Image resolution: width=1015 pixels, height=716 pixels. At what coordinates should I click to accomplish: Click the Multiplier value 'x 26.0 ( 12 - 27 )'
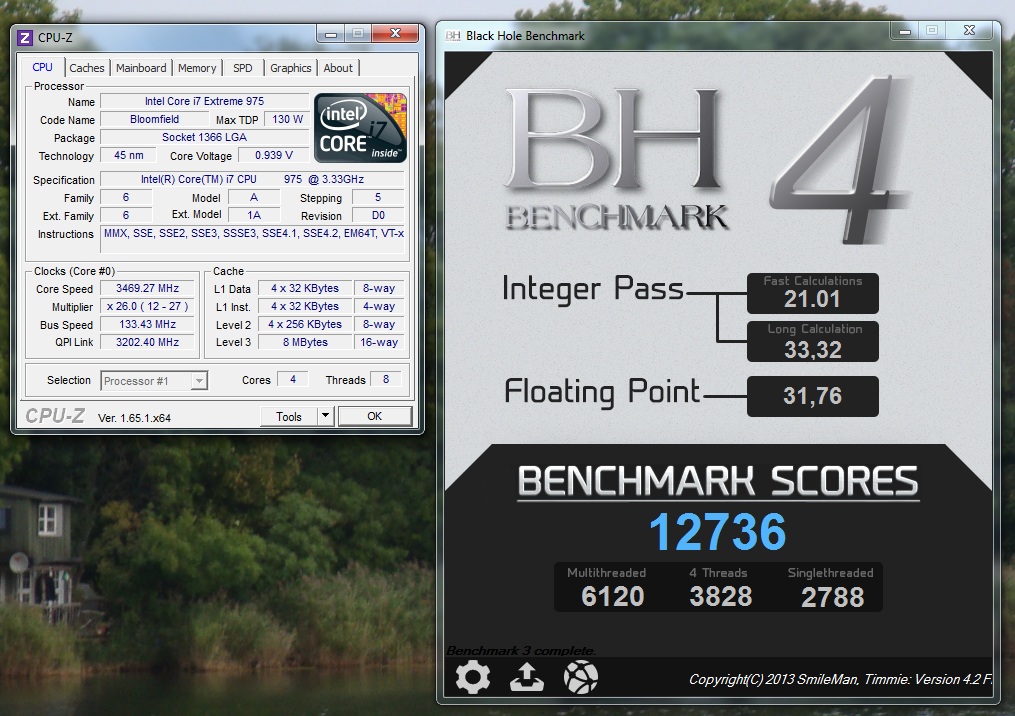tap(148, 306)
